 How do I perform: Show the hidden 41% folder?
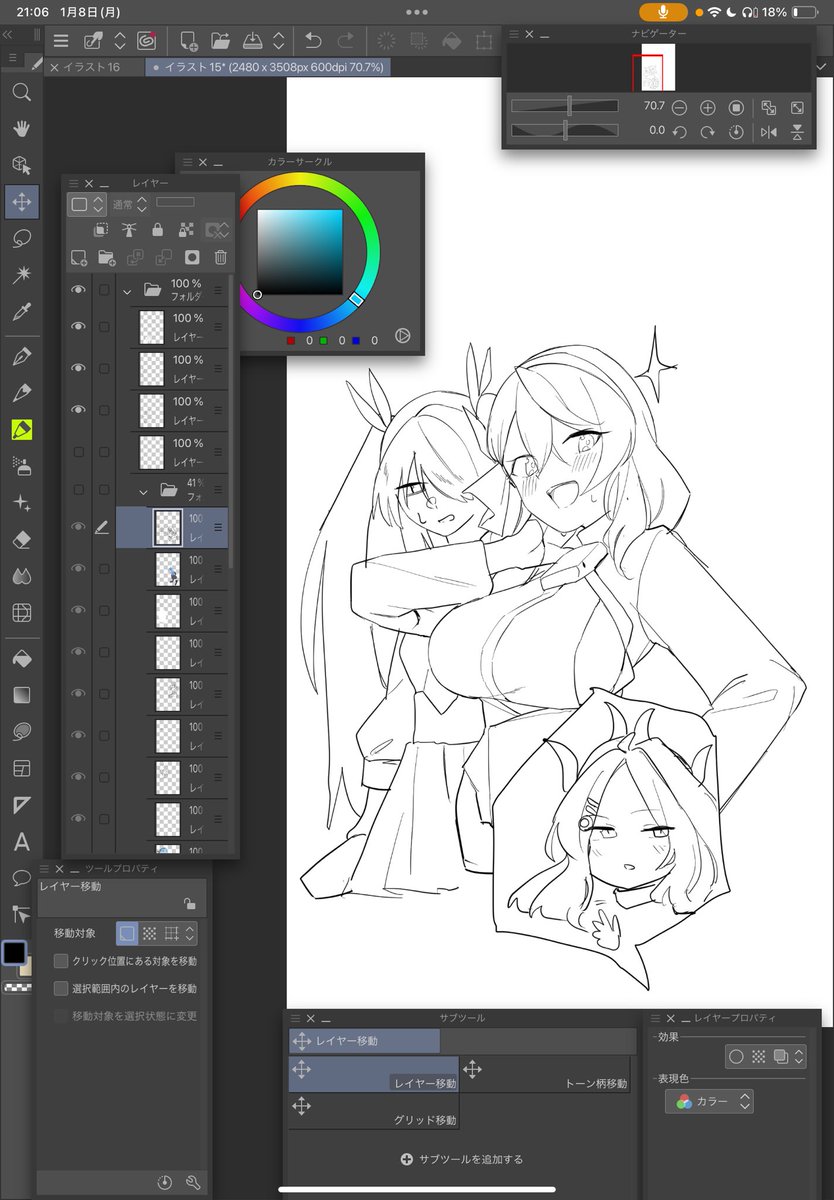(x=78, y=489)
